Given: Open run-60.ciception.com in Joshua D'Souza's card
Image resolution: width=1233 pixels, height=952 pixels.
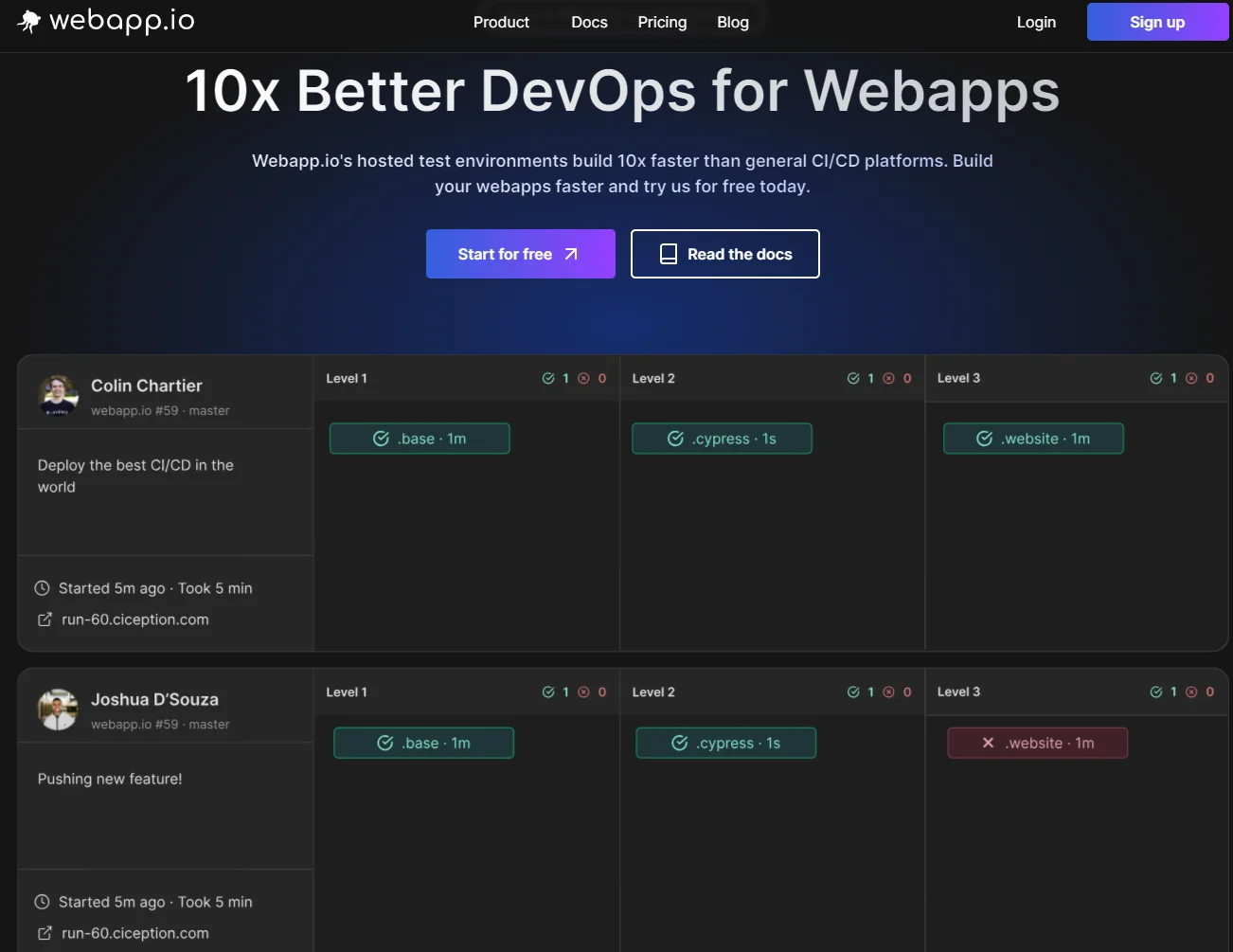Looking at the screenshot, I should tap(135, 933).
